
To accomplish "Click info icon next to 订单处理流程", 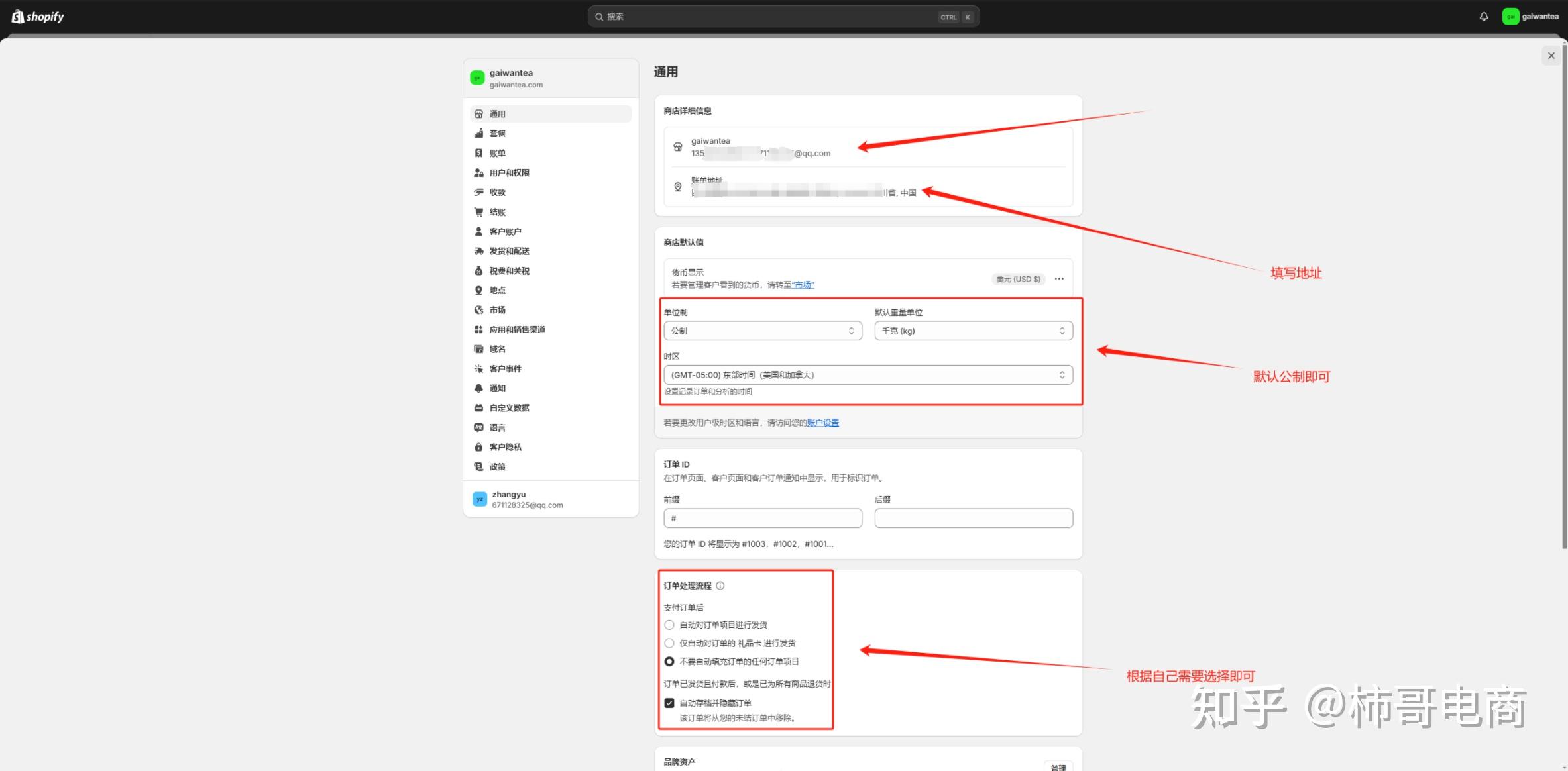I will tap(720, 586).
